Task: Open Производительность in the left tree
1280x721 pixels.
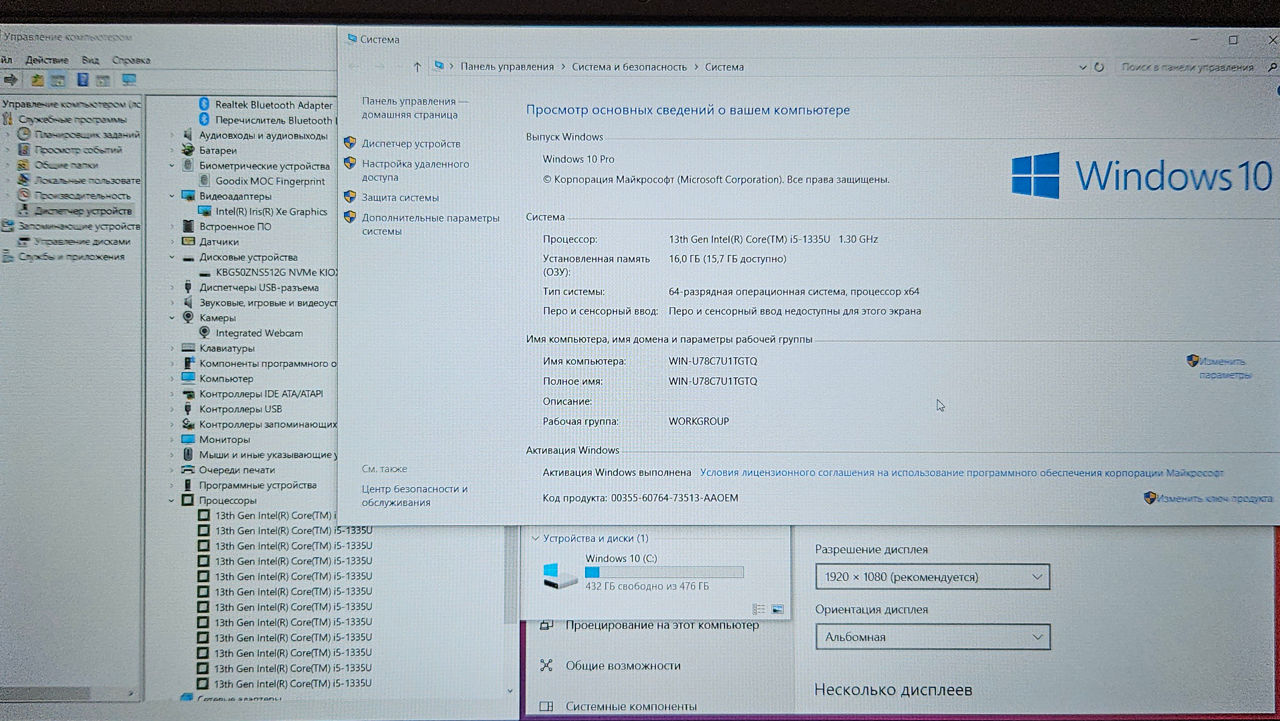Action: coord(82,196)
